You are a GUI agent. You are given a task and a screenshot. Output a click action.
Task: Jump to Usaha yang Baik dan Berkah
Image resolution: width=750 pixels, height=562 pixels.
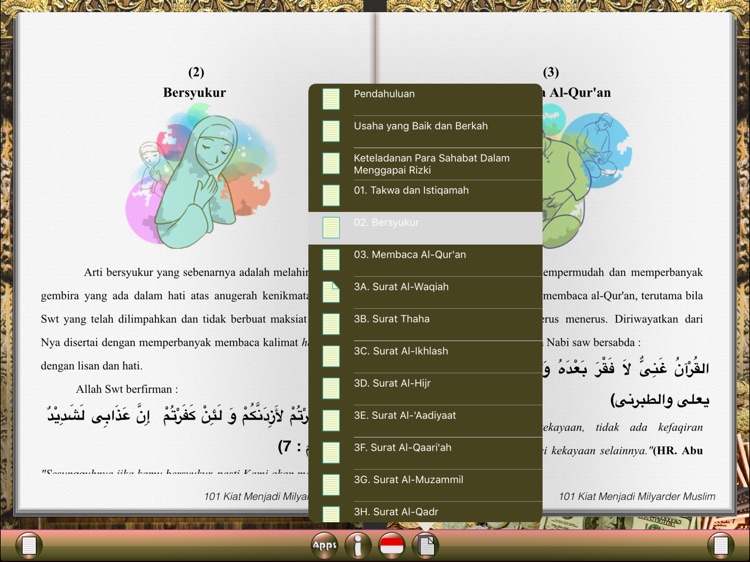coord(425,132)
